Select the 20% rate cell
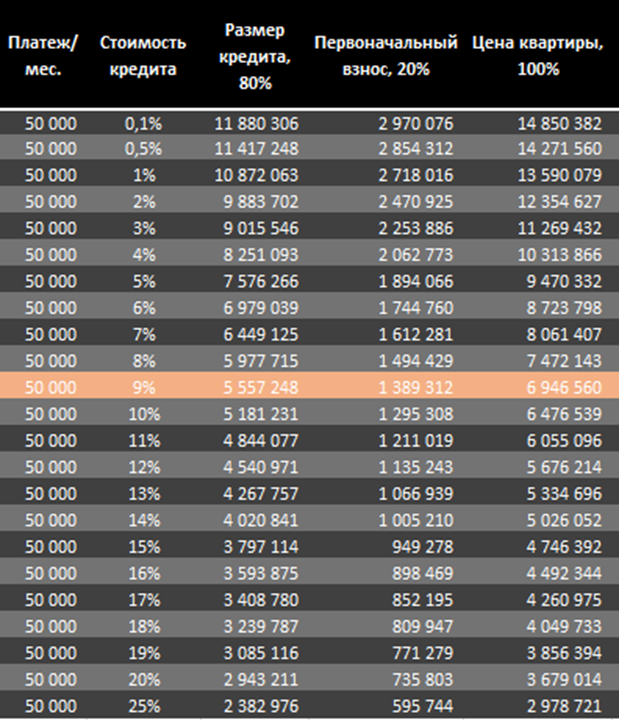The width and height of the screenshot is (619, 720). click(x=144, y=680)
